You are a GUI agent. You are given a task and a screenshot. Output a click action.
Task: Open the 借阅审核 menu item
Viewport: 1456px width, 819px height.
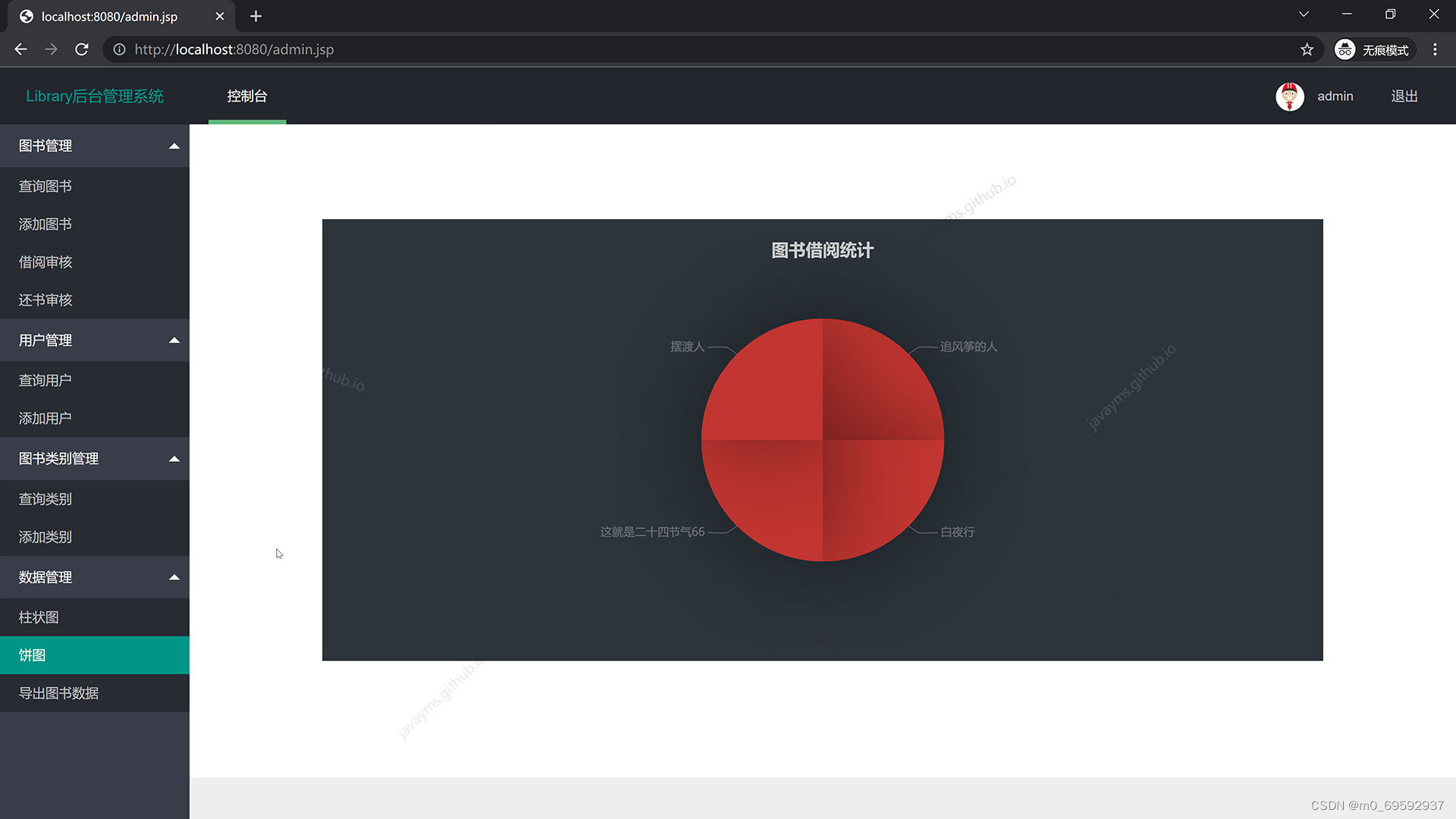(45, 262)
